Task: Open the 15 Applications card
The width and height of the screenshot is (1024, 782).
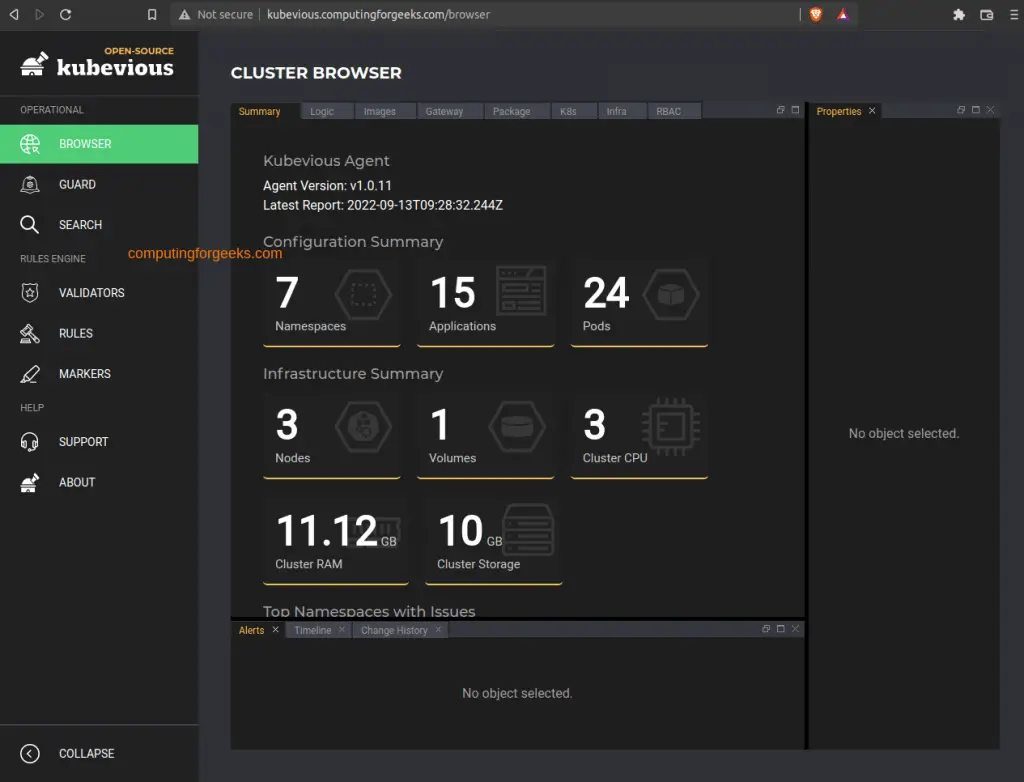Action: pyautogui.click(x=485, y=303)
